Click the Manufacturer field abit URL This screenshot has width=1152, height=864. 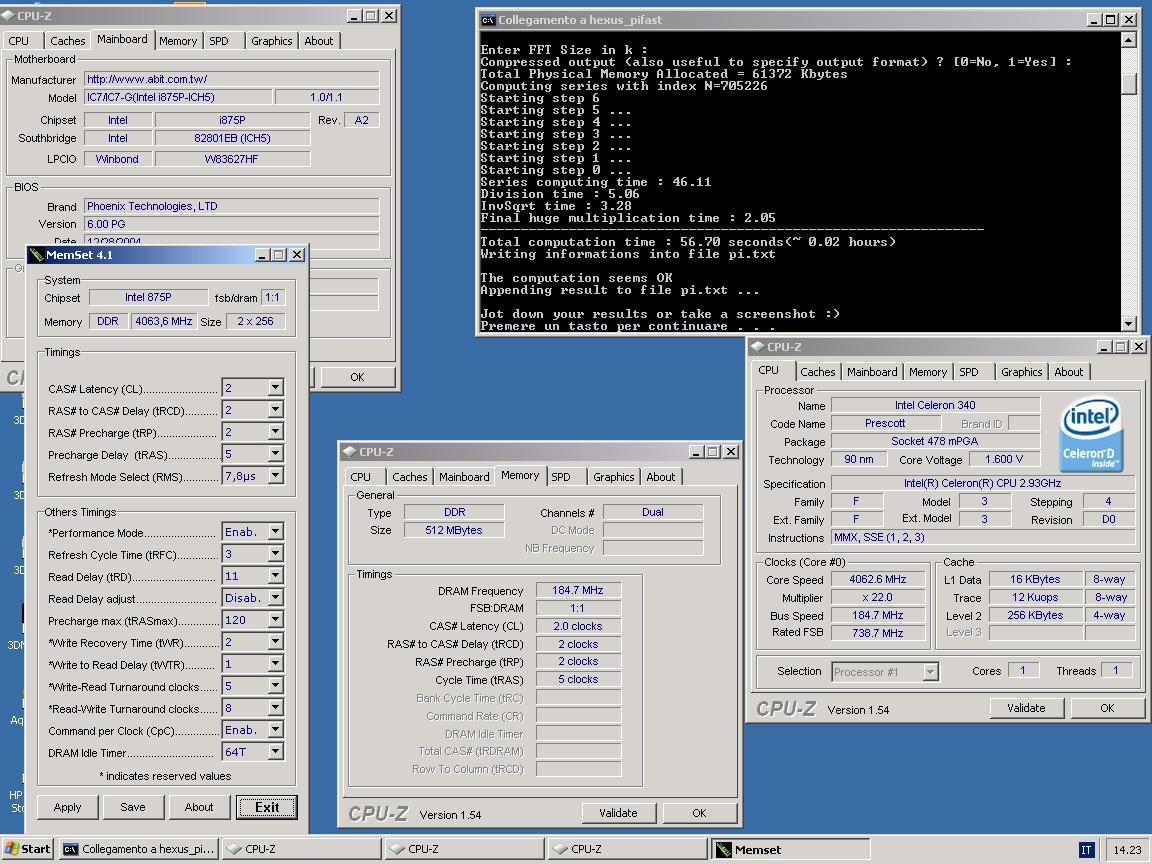pyautogui.click(x=231, y=79)
